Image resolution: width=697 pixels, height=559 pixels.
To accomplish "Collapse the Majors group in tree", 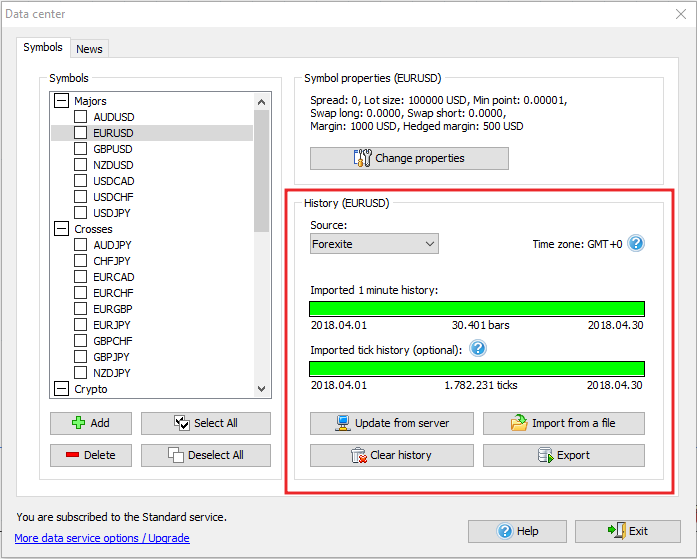I will point(62,101).
